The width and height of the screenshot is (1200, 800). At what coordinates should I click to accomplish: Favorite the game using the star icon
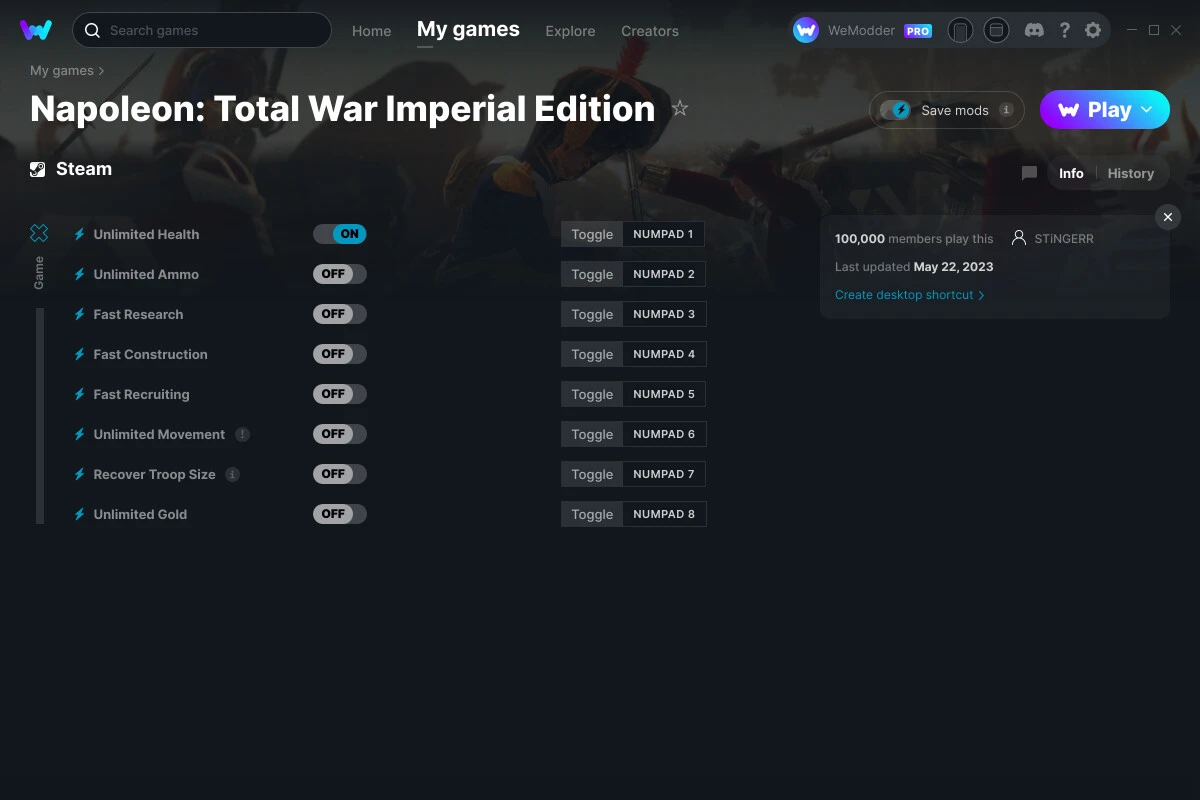[x=680, y=107]
